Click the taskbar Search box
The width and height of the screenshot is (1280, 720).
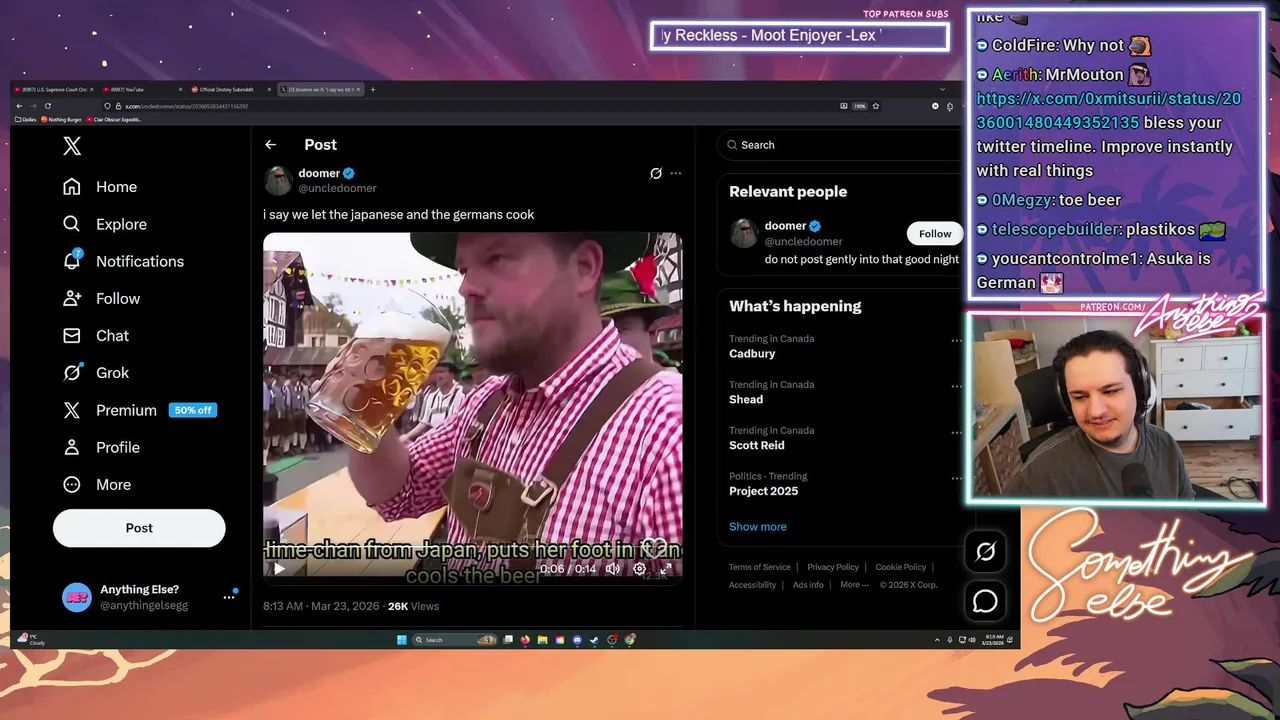(456, 640)
